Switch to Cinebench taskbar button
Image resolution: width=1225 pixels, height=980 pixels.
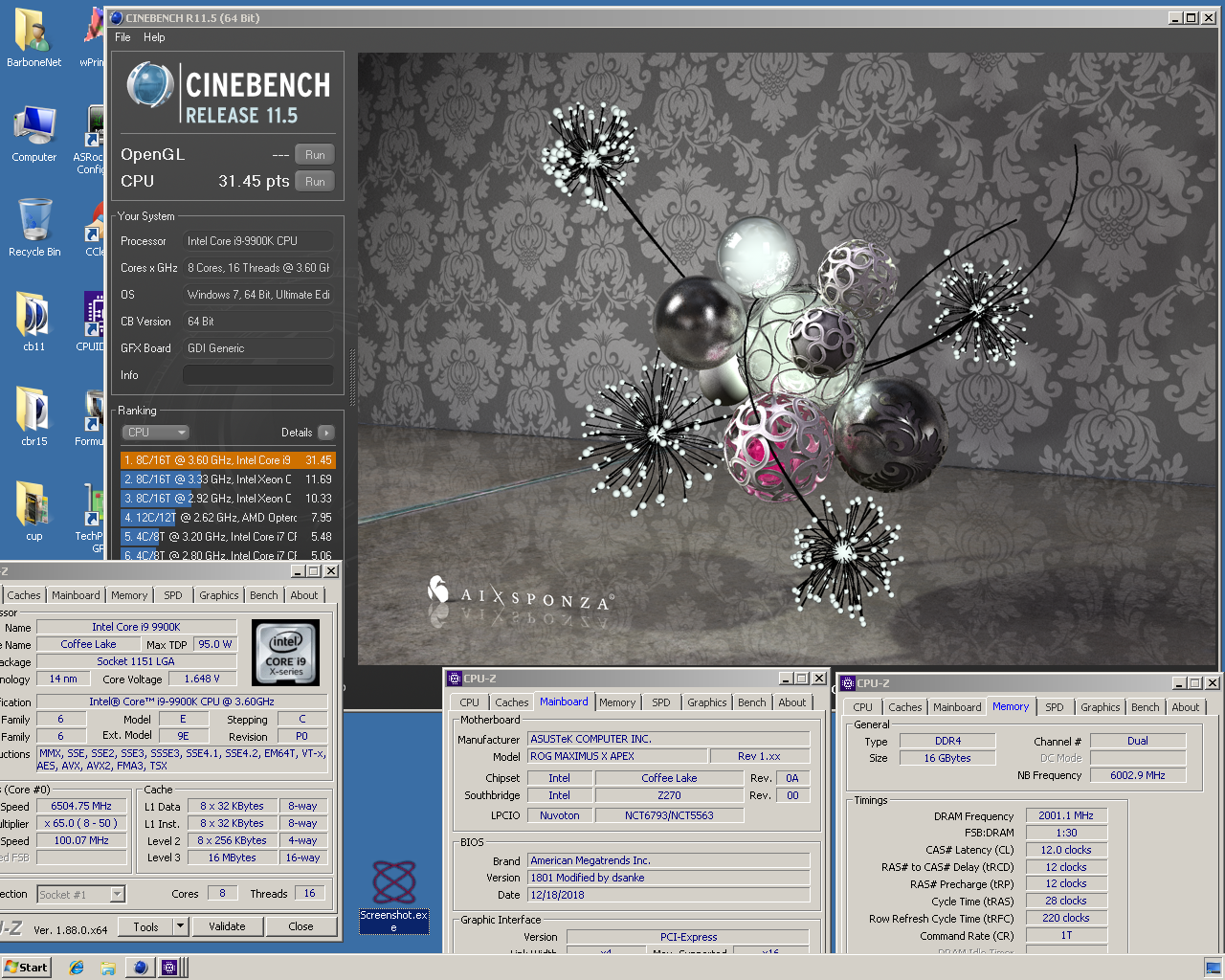(x=141, y=968)
